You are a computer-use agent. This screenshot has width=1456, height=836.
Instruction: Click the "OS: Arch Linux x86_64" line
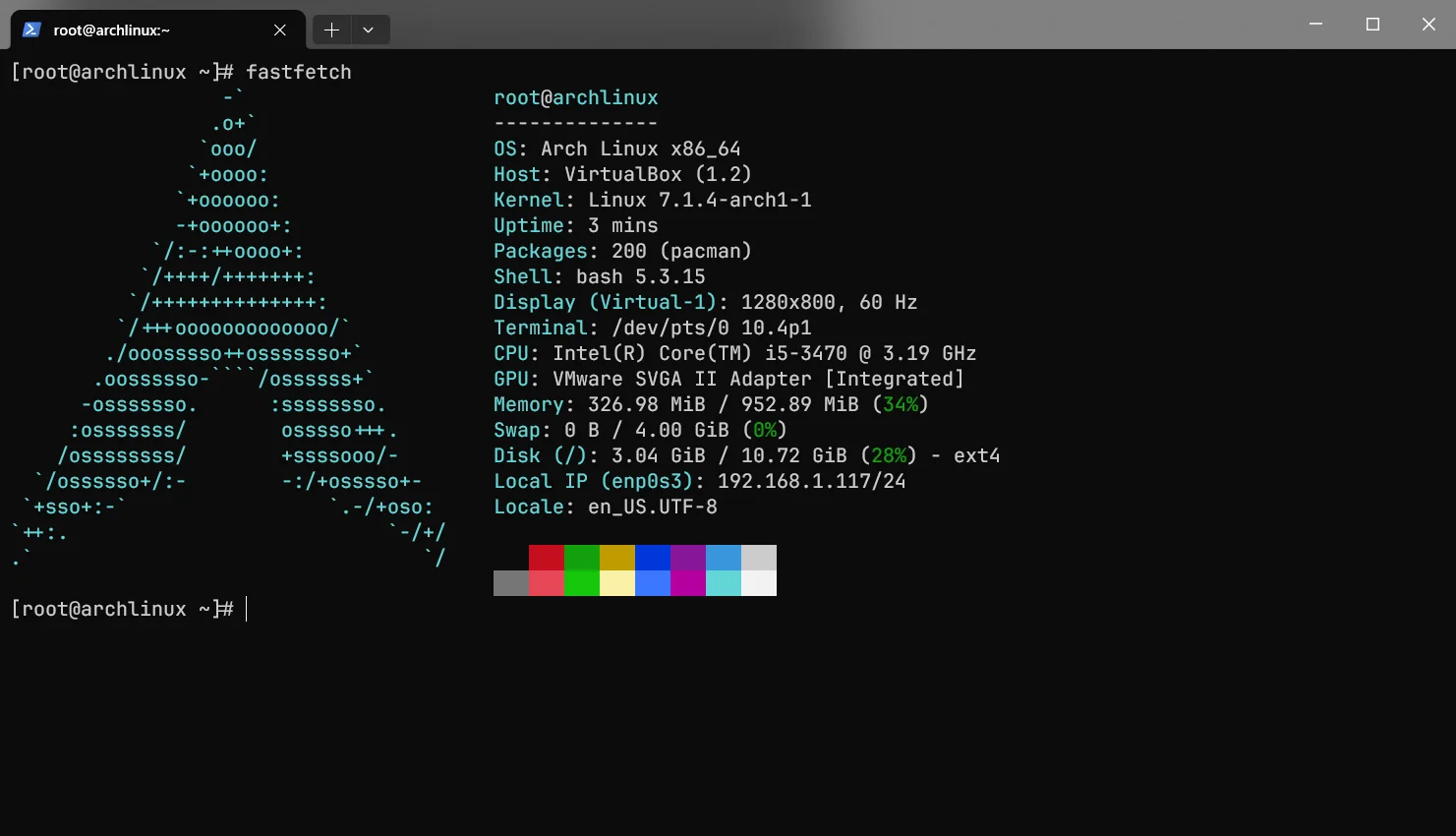tap(617, 149)
